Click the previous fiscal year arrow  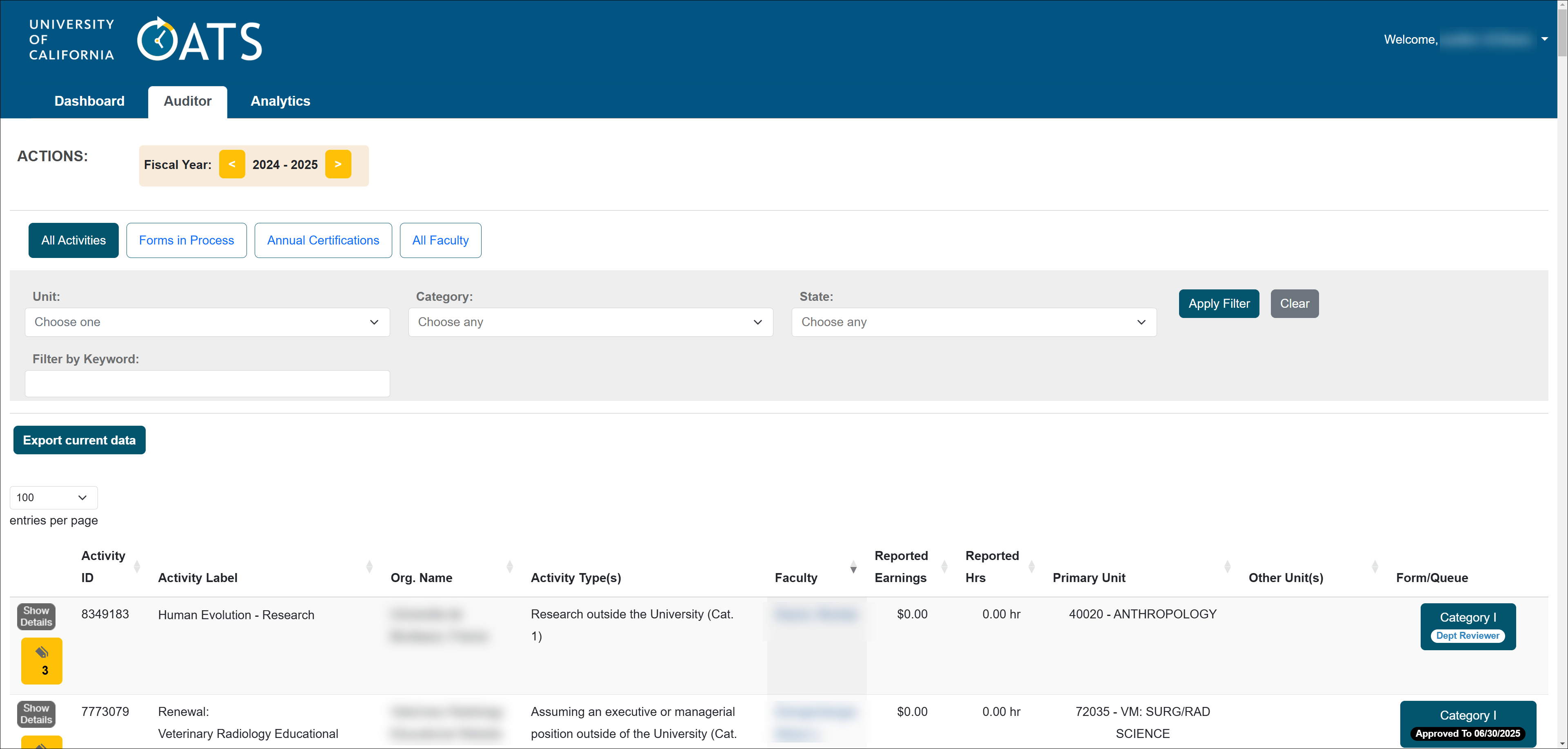pyautogui.click(x=232, y=164)
